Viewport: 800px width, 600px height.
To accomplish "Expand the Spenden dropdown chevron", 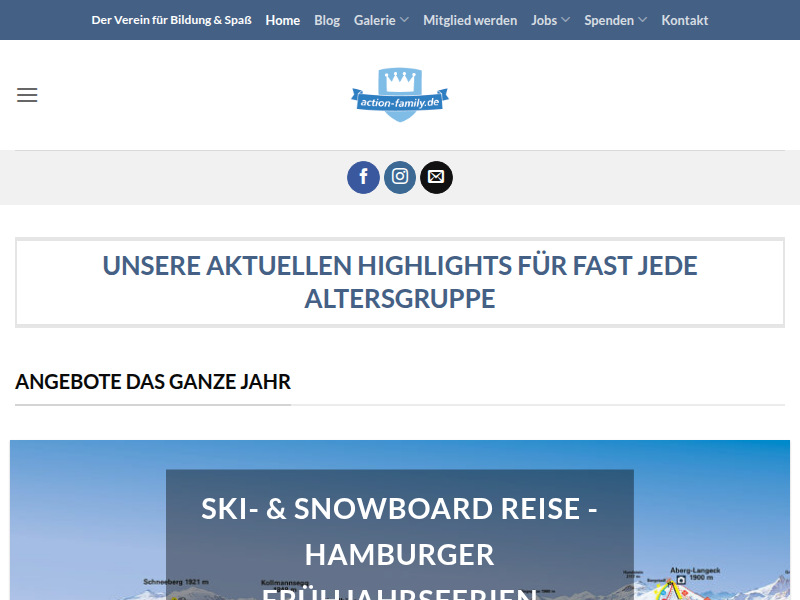I will click(642, 20).
